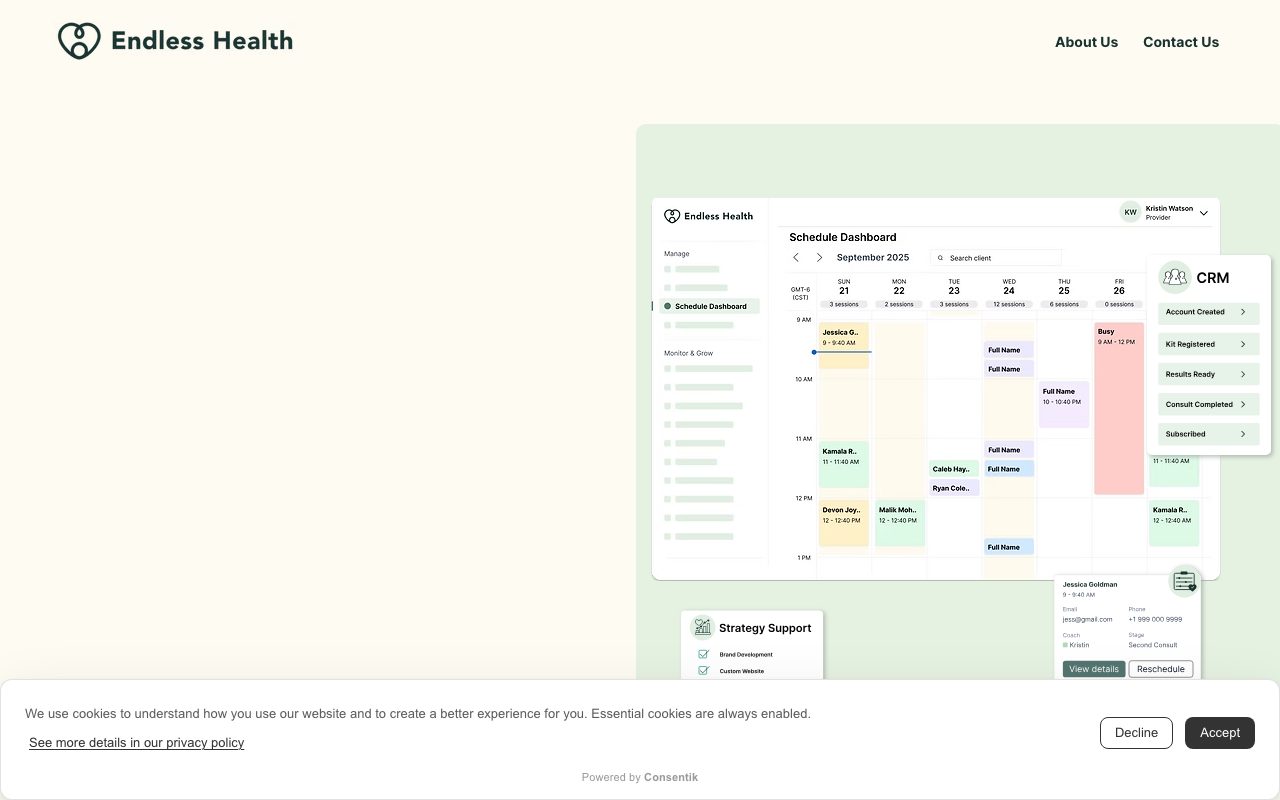Click the 'September 2025' month label
This screenshot has height=800, width=1280.
click(873, 258)
